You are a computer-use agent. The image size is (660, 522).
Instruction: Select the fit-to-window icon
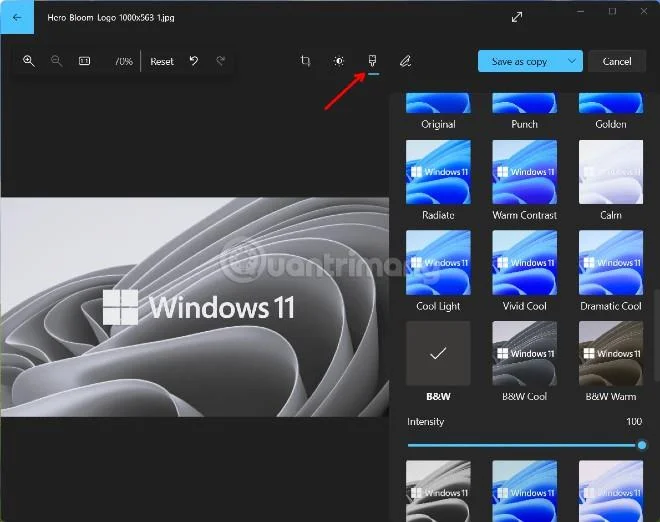[x=85, y=61]
